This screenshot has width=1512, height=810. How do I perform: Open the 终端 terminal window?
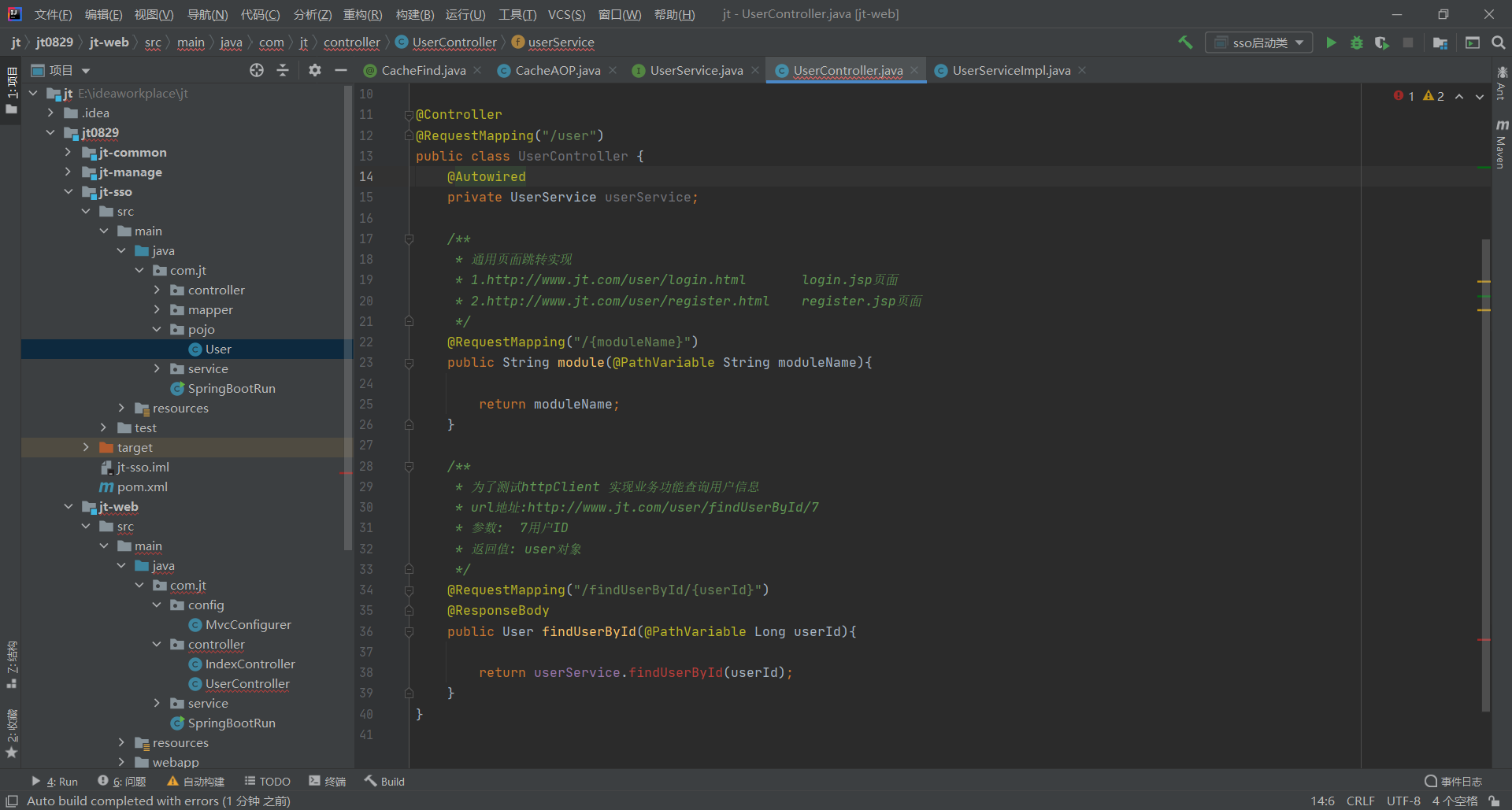click(328, 781)
